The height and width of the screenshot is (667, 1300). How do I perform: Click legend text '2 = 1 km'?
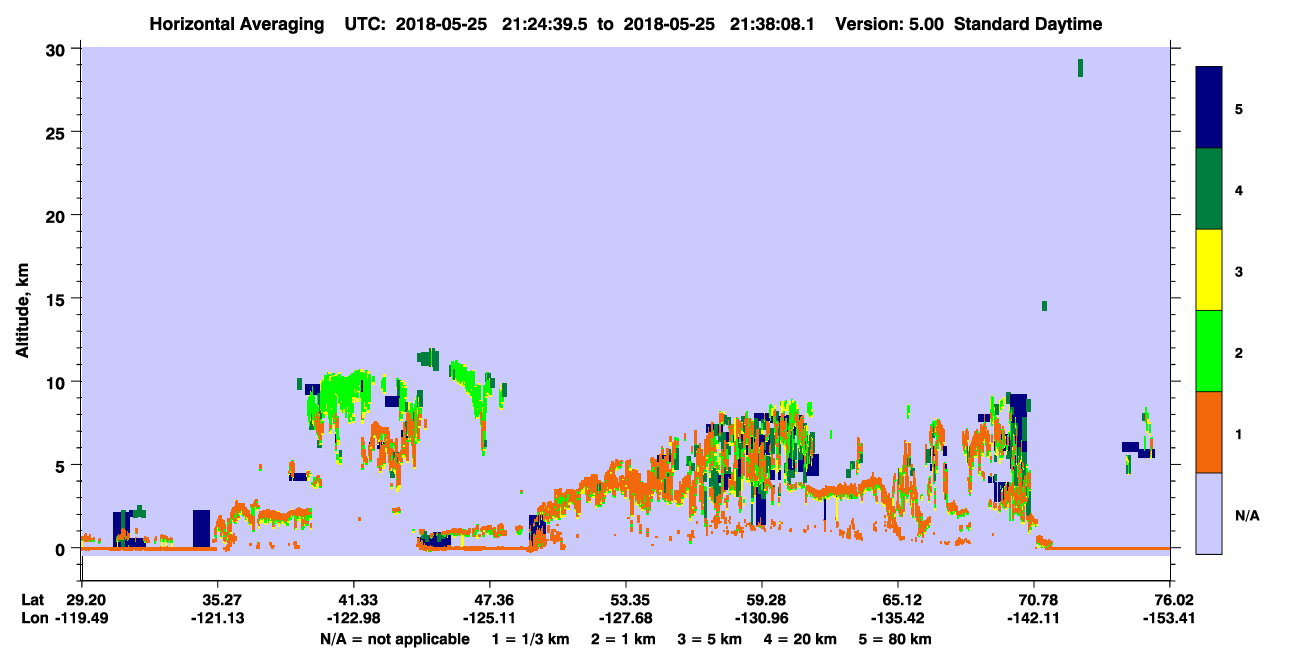[x=625, y=639]
